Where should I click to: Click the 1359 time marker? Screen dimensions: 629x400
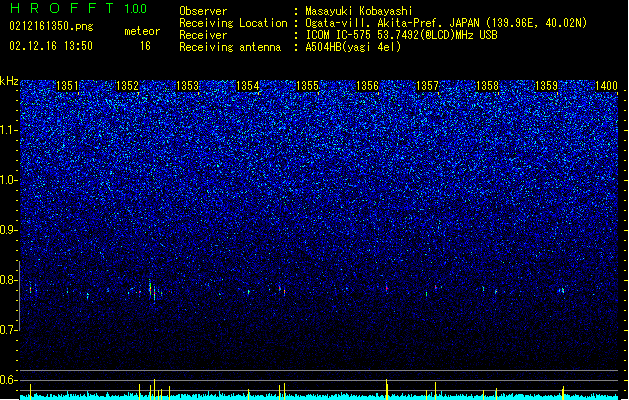tap(547, 86)
